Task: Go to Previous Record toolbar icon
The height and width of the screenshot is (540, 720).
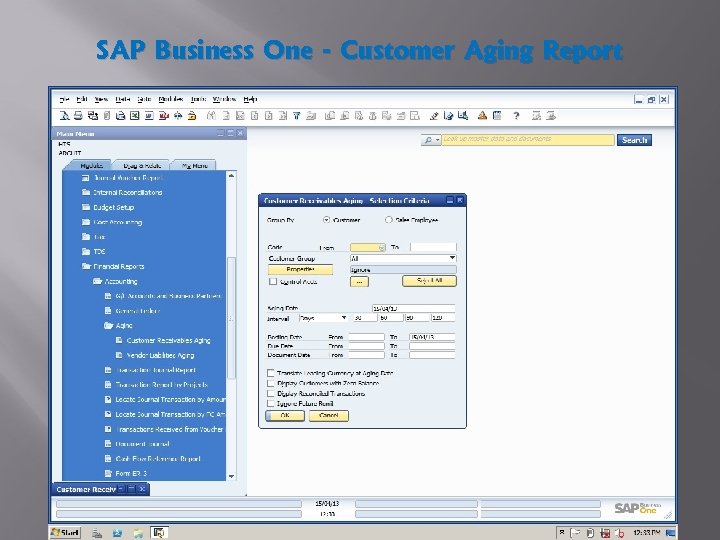Action: tap(254, 116)
